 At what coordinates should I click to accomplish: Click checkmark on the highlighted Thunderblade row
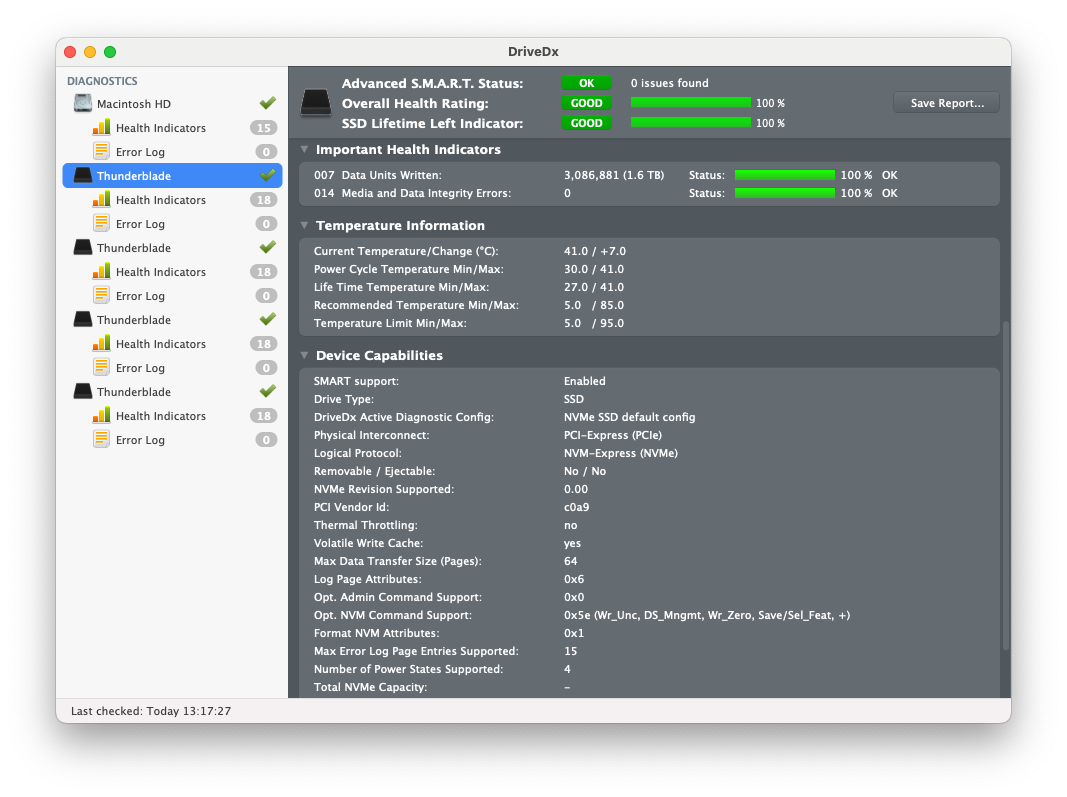pyautogui.click(x=267, y=175)
